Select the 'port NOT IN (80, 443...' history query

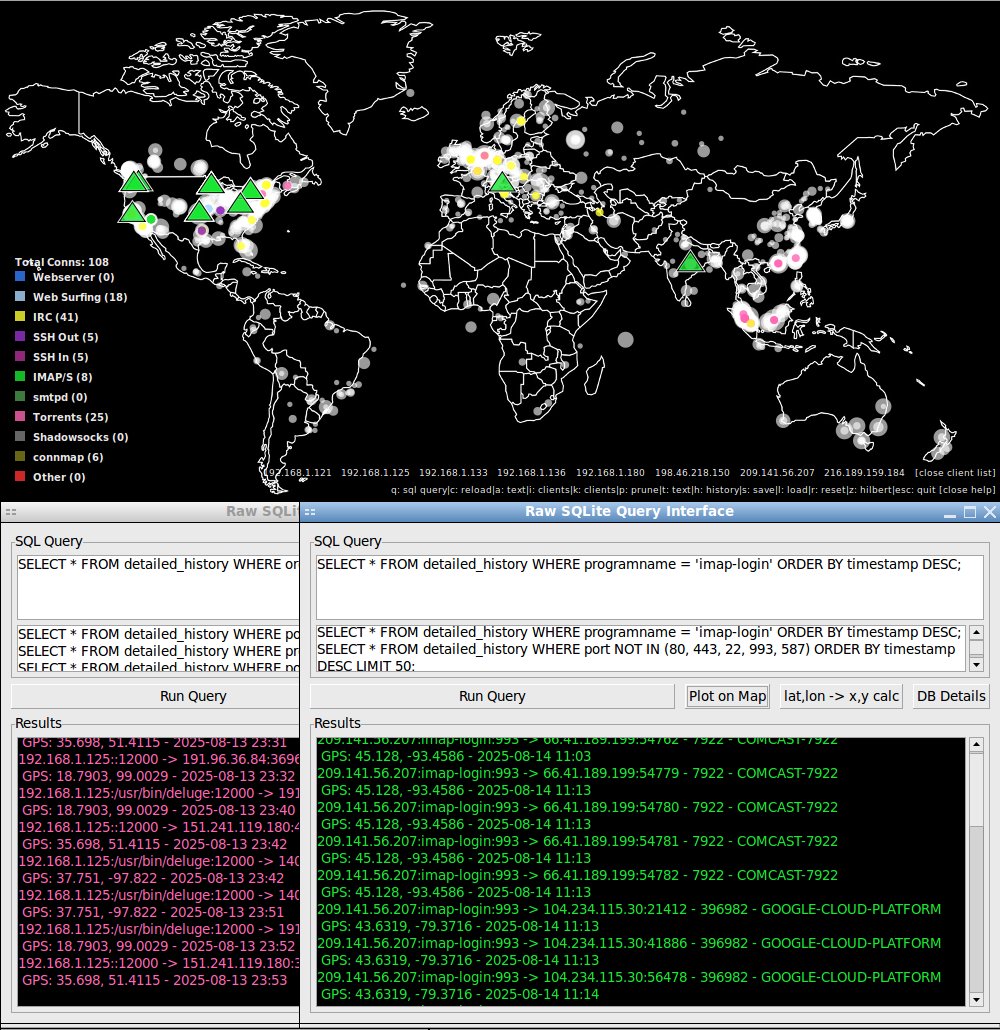point(636,658)
